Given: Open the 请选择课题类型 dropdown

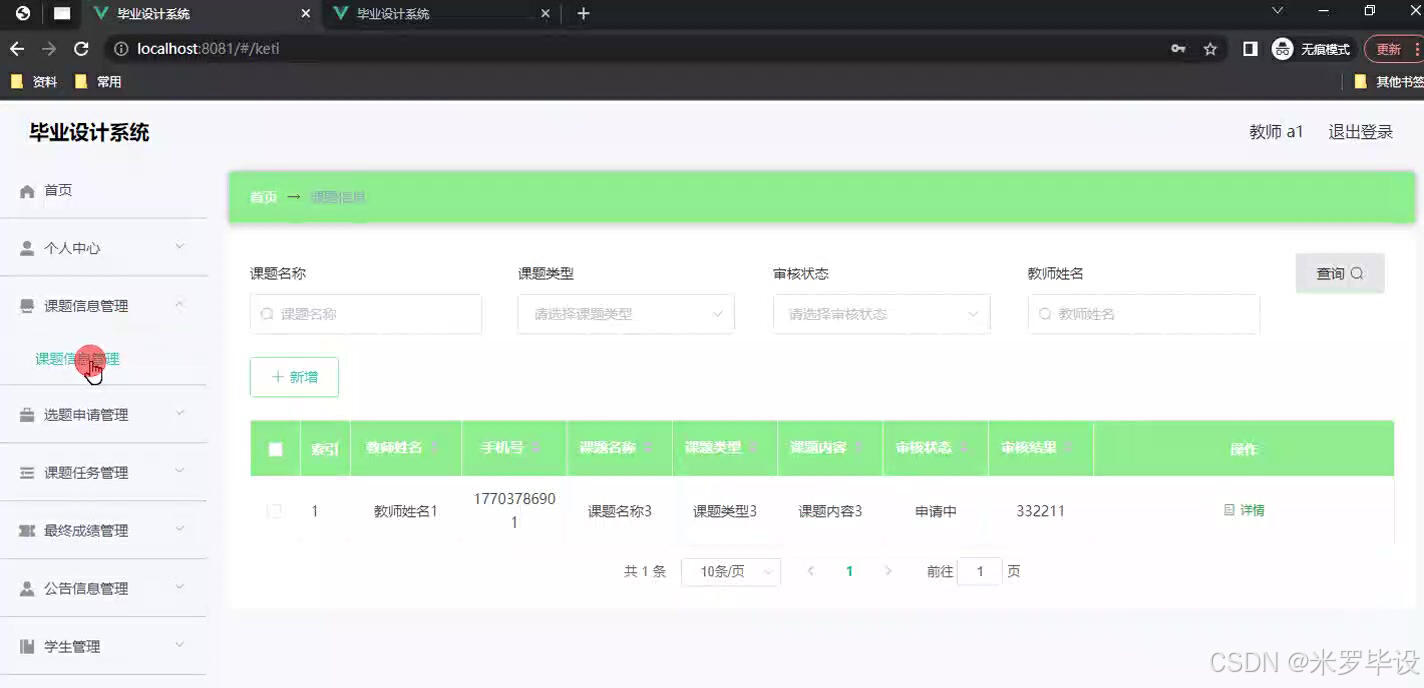Looking at the screenshot, I should coord(625,313).
